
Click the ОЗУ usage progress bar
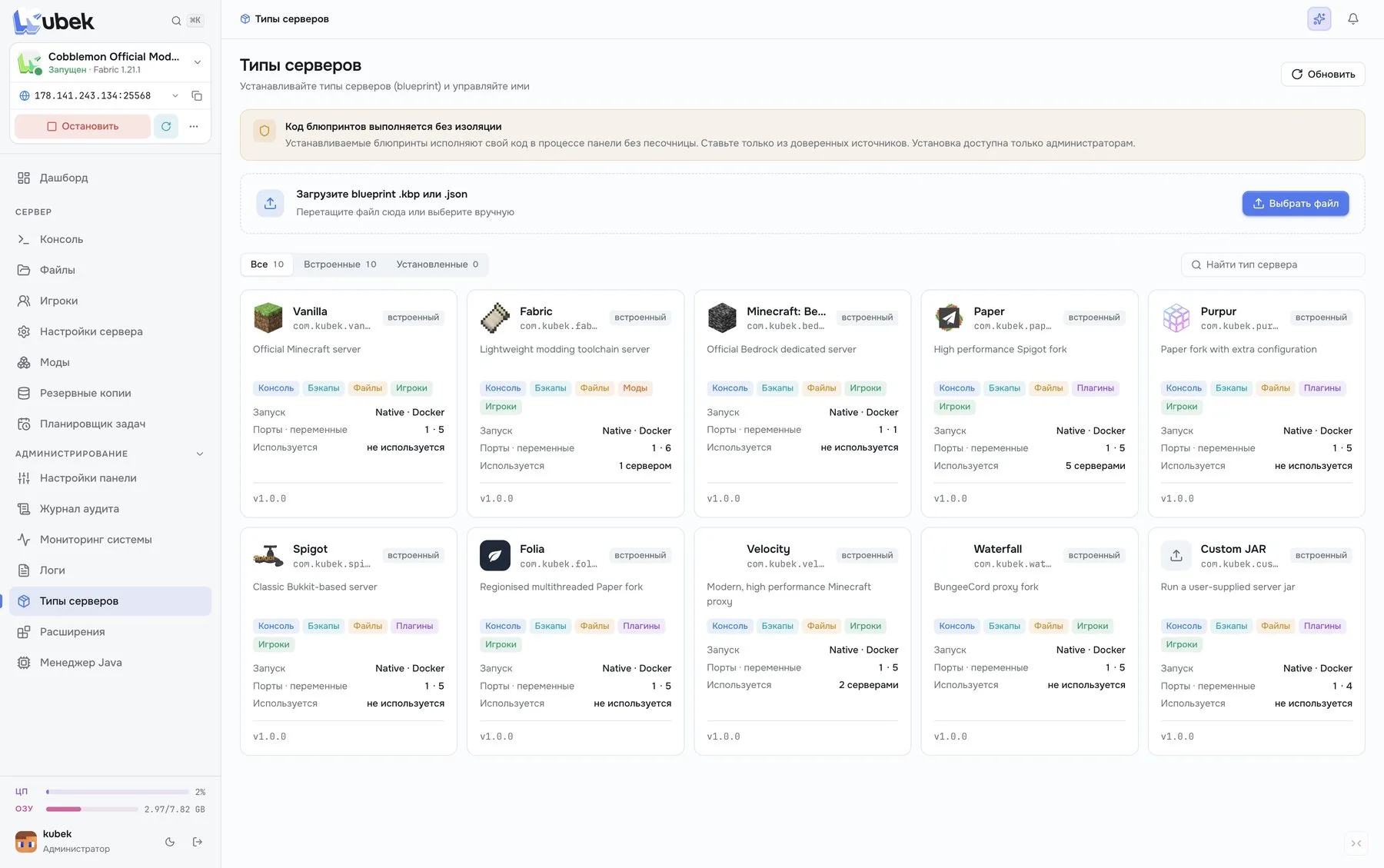point(92,809)
